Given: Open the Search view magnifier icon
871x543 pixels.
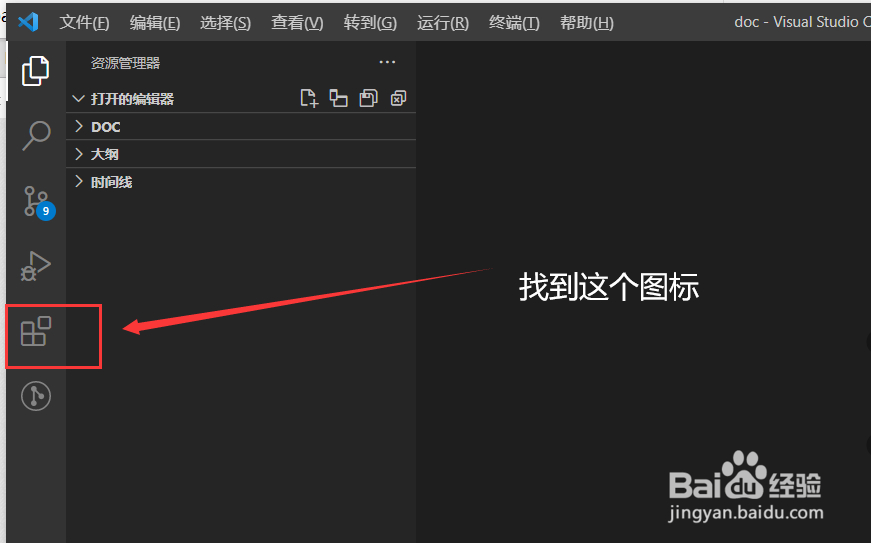Looking at the screenshot, I should tap(36, 135).
